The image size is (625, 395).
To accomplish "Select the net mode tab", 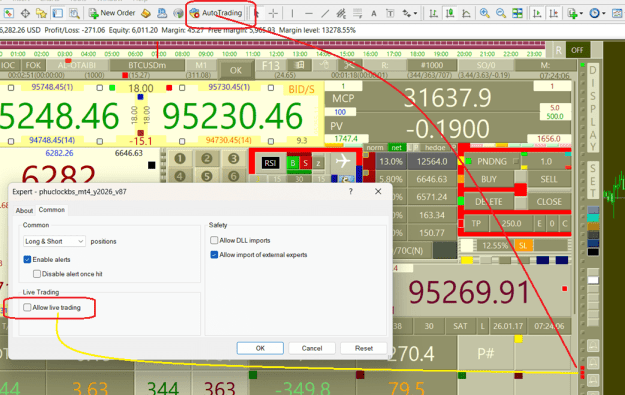I will tap(397, 147).
